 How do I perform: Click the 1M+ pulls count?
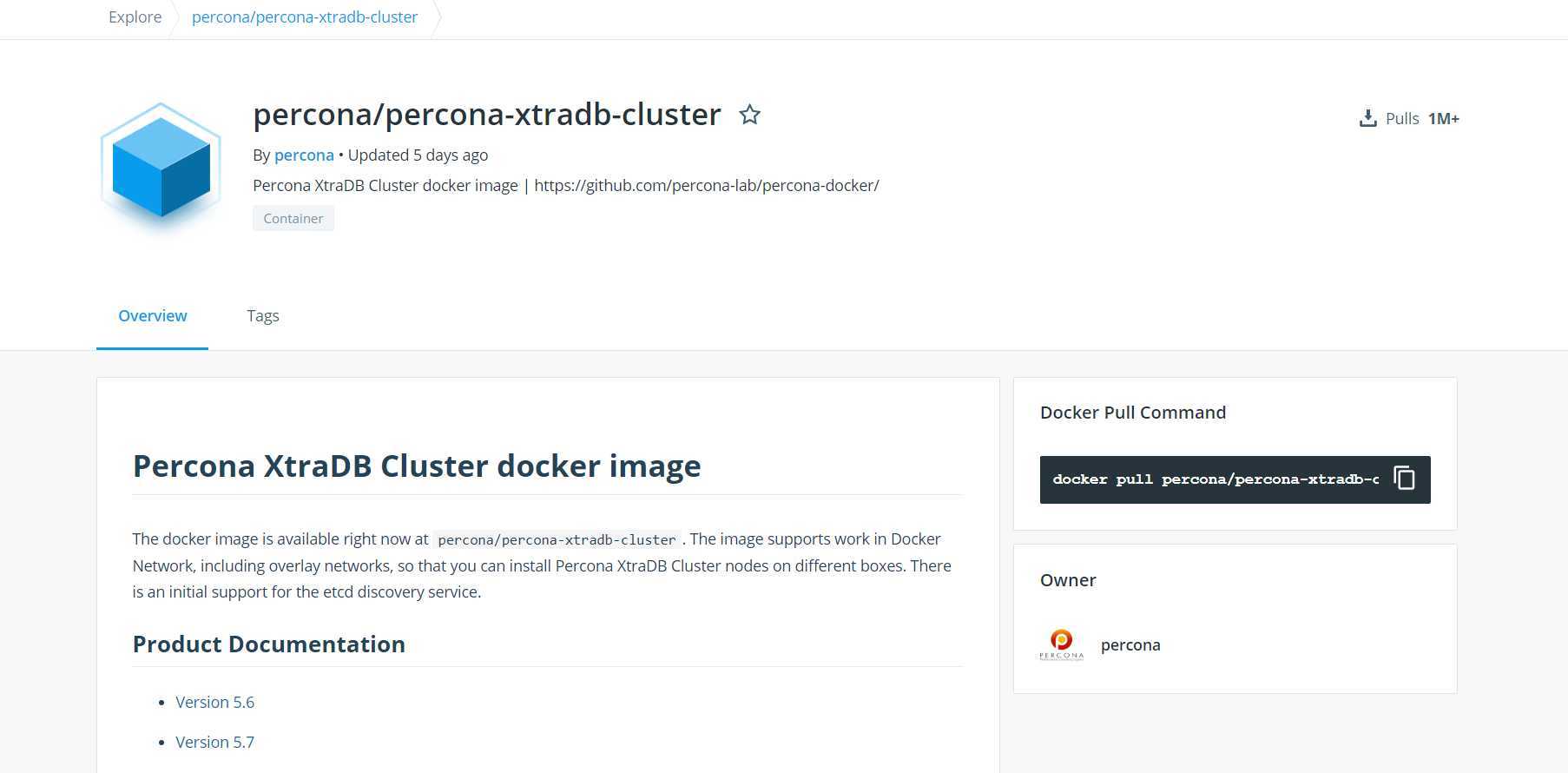(1443, 119)
